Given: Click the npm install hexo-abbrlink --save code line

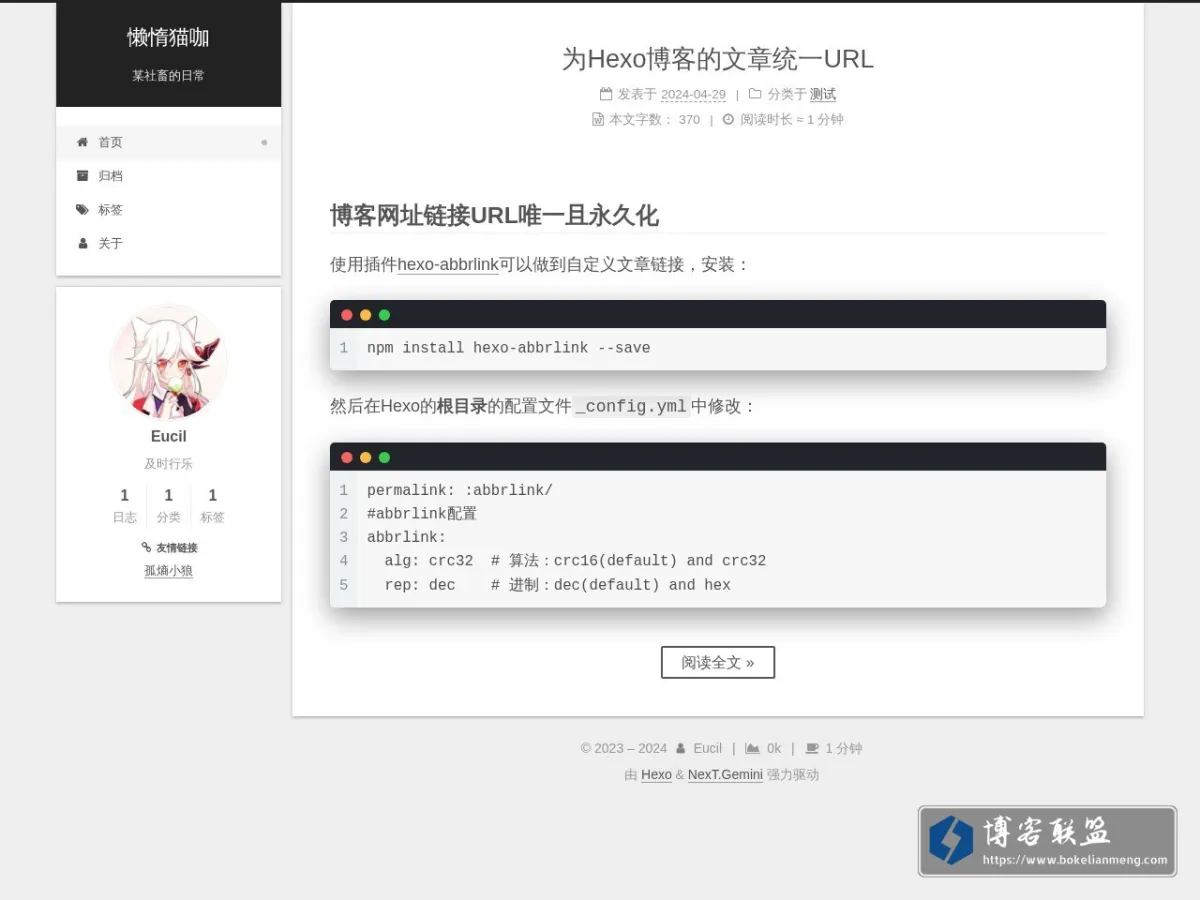Looking at the screenshot, I should [x=509, y=348].
